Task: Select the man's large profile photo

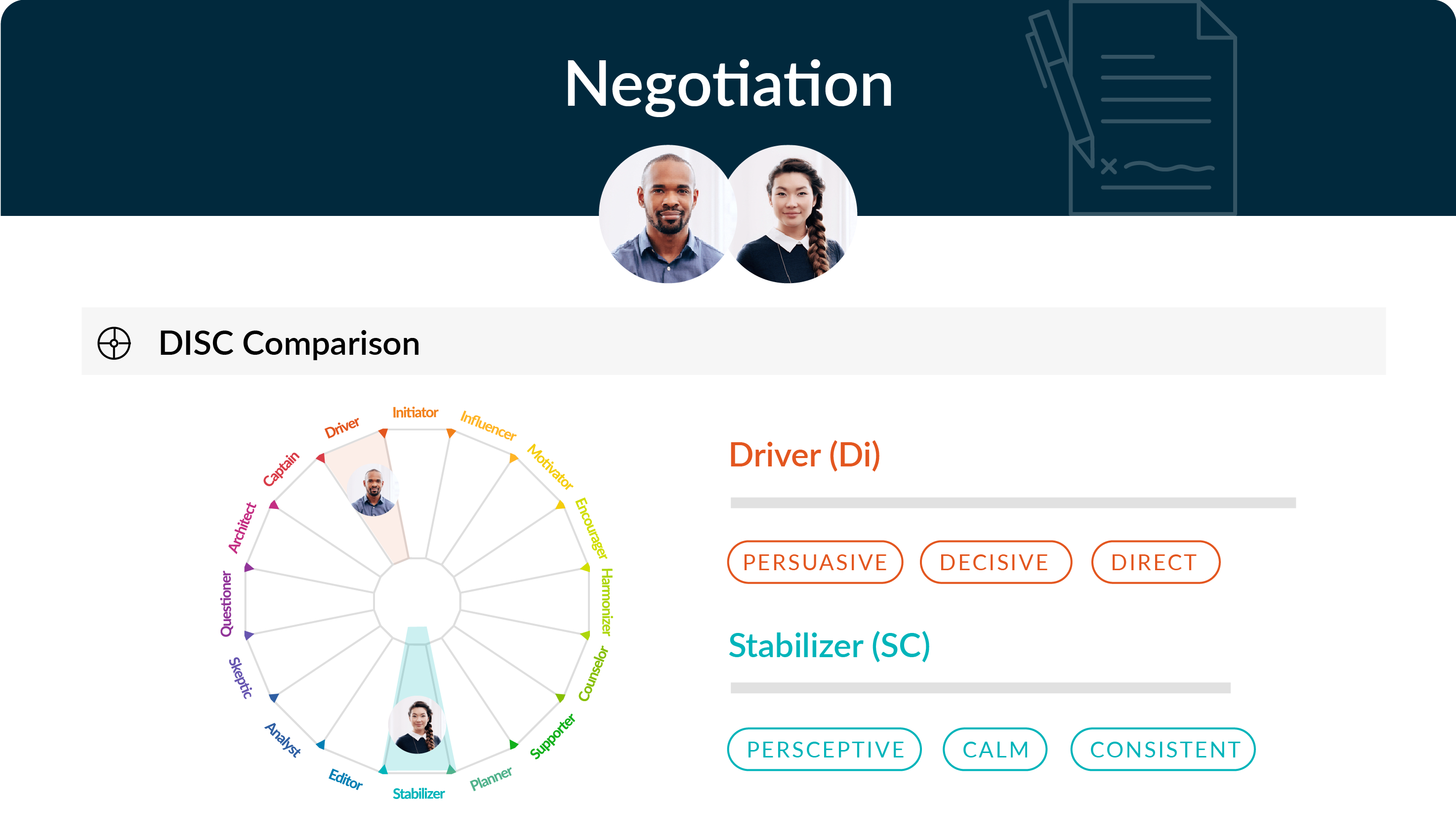Action: [x=667, y=214]
